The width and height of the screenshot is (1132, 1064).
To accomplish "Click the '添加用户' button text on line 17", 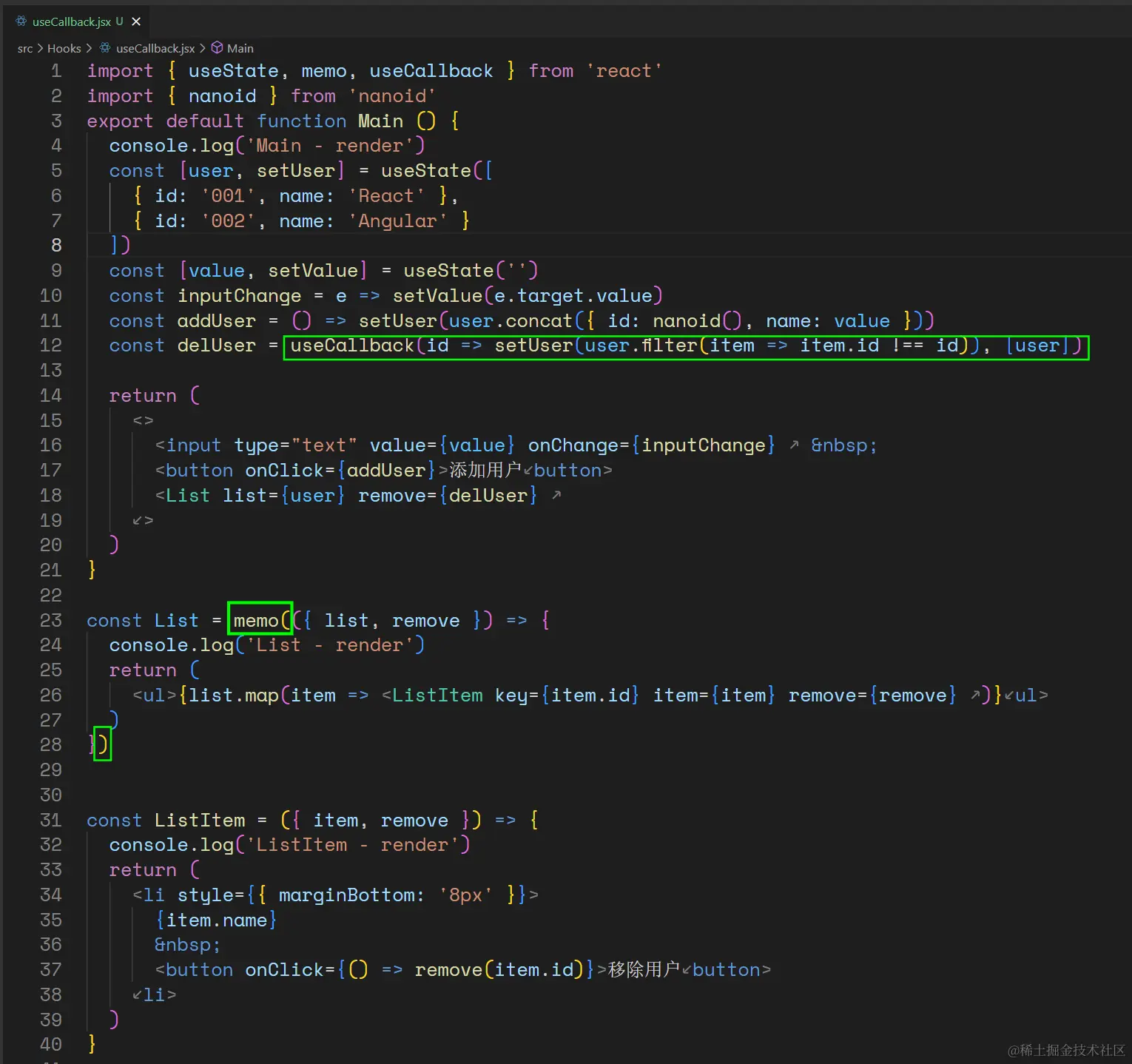I will 485,471.
